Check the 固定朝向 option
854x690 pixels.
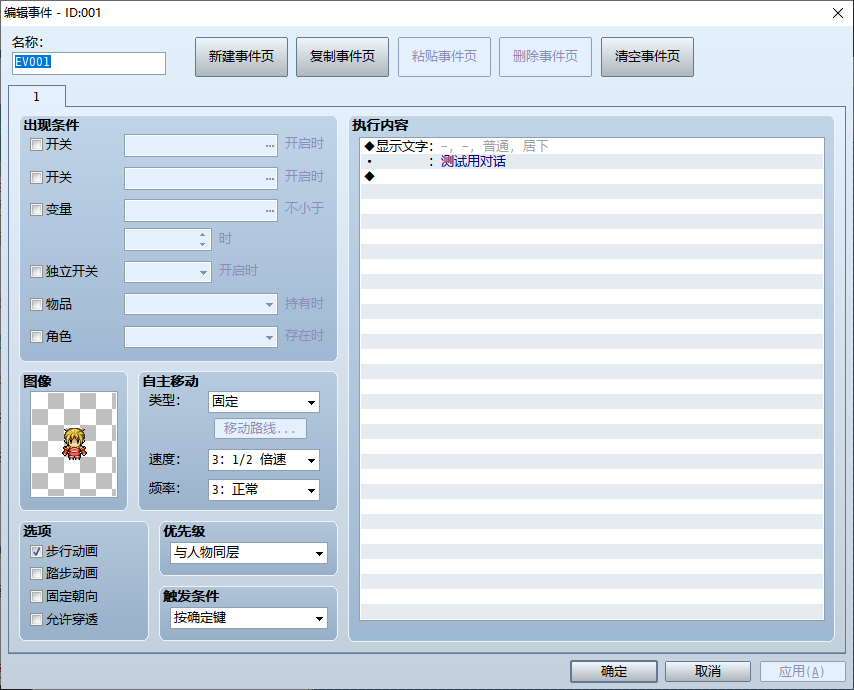36,596
